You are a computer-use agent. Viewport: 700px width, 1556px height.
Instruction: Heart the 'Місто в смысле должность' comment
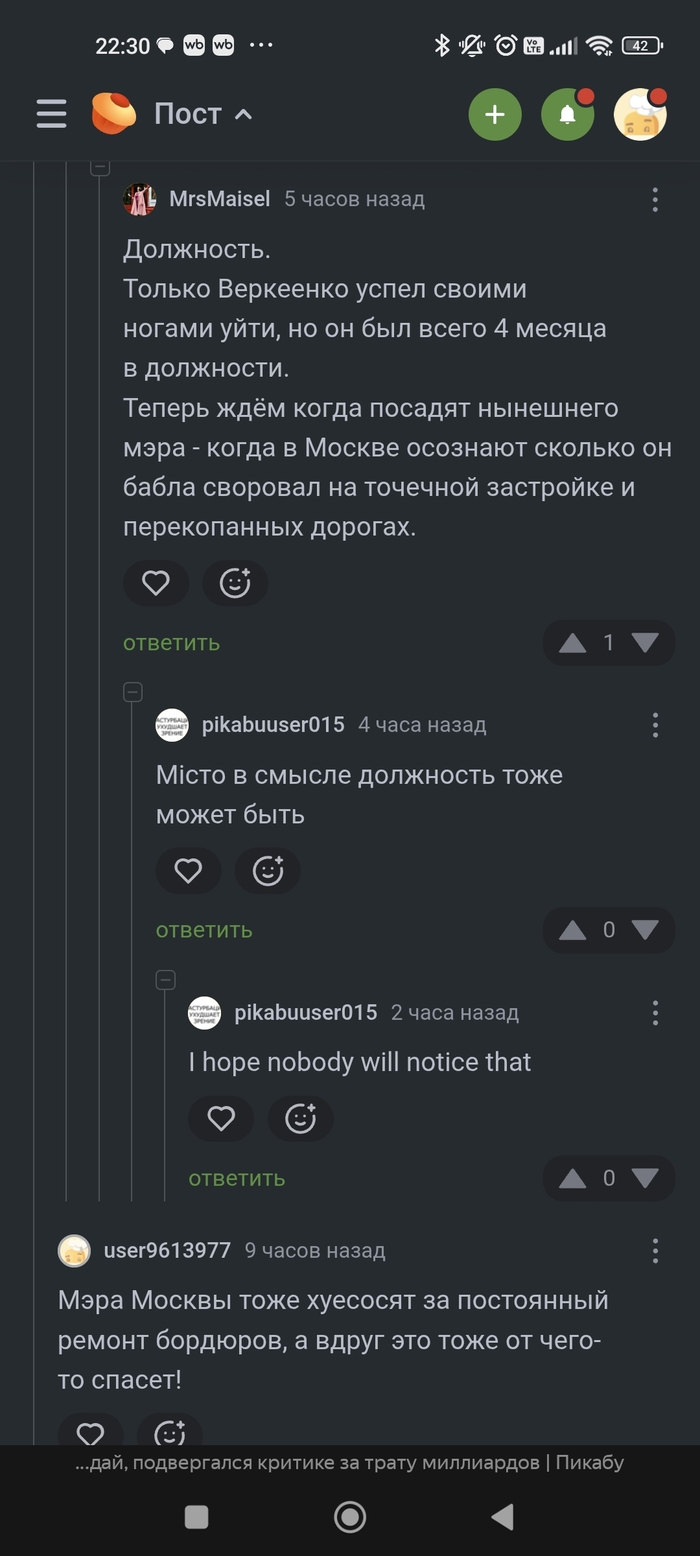point(188,871)
